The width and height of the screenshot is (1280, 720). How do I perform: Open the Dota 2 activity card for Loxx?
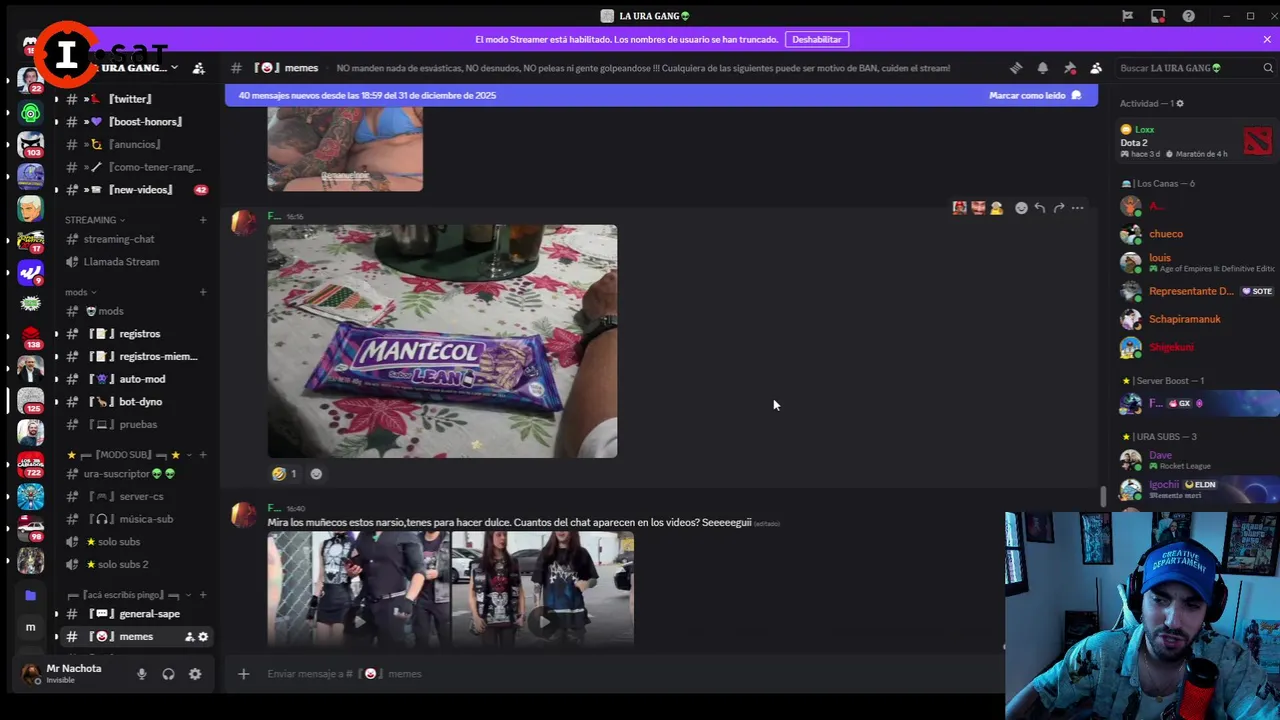click(x=1197, y=141)
